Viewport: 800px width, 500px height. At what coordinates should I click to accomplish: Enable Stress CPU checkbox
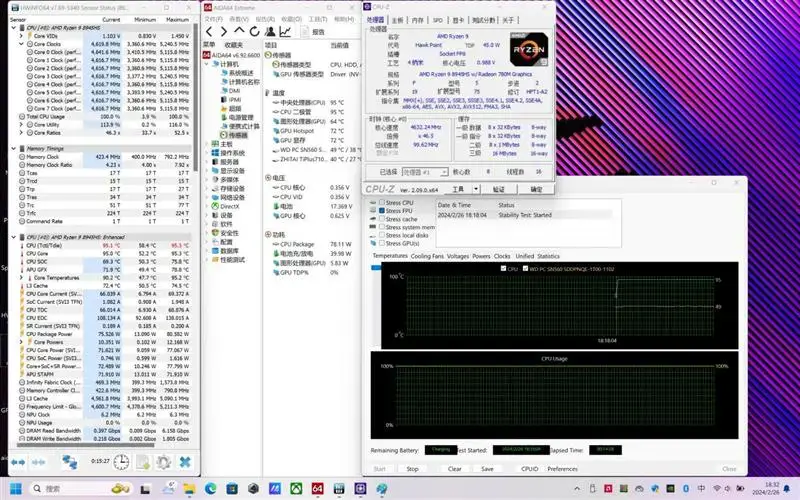(x=382, y=203)
